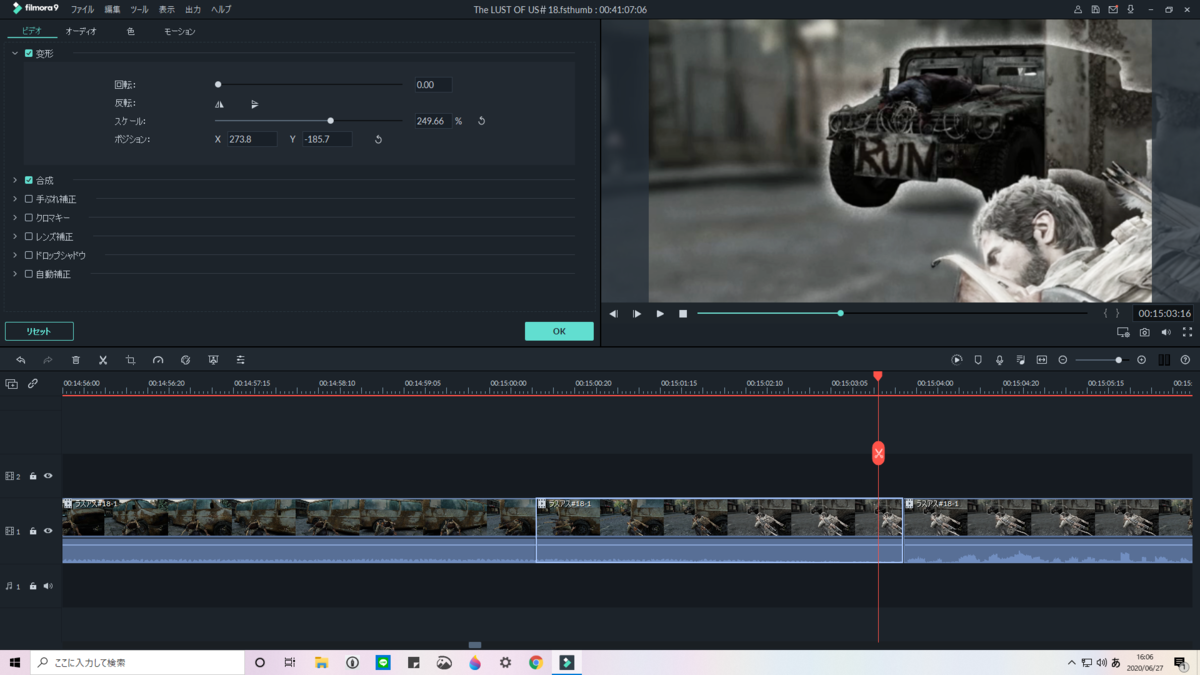Zoom out timeline with minus icon

pyautogui.click(x=1063, y=360)
